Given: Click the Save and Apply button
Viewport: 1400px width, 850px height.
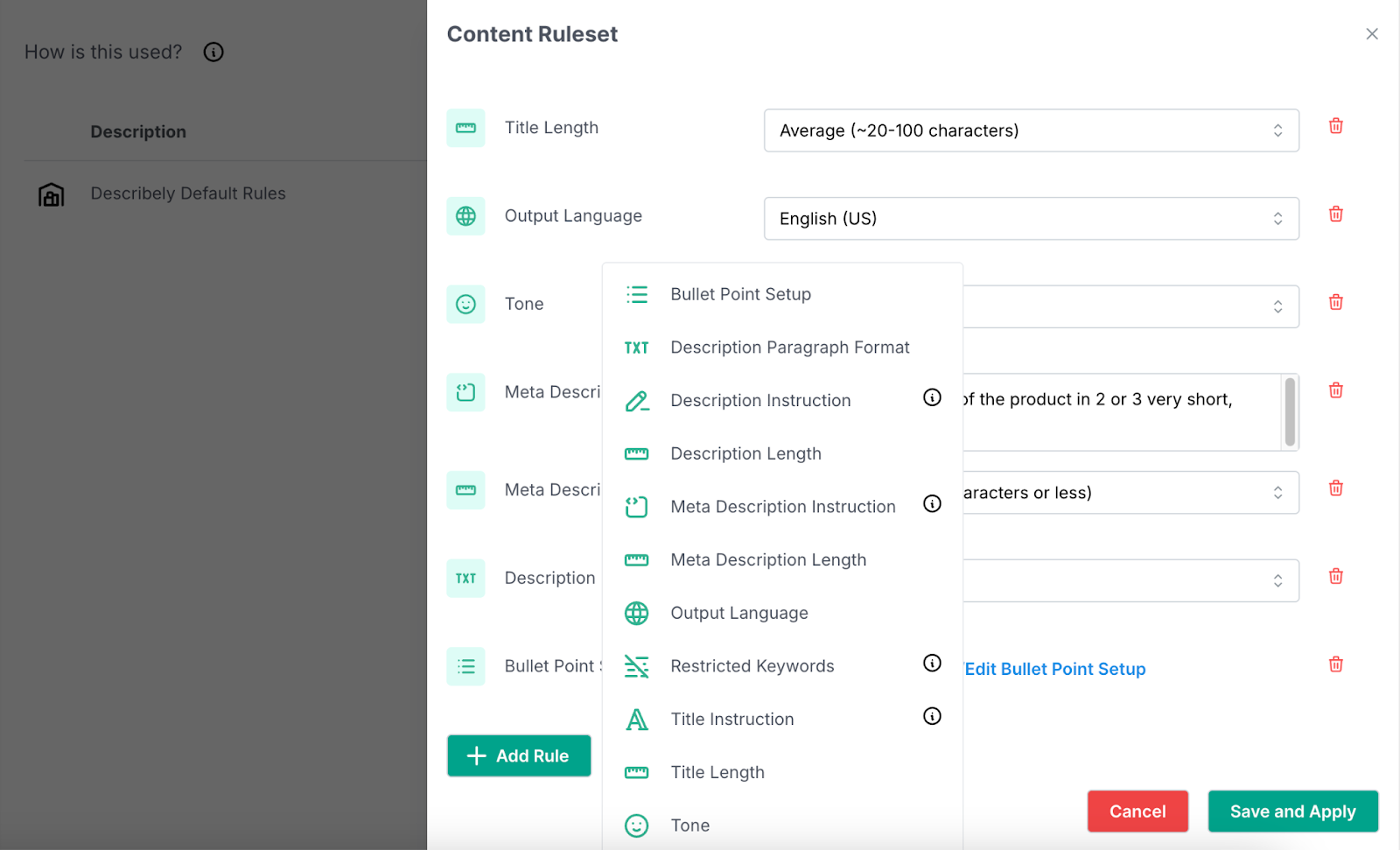Looking at the screenshot, I should 1292,811.
